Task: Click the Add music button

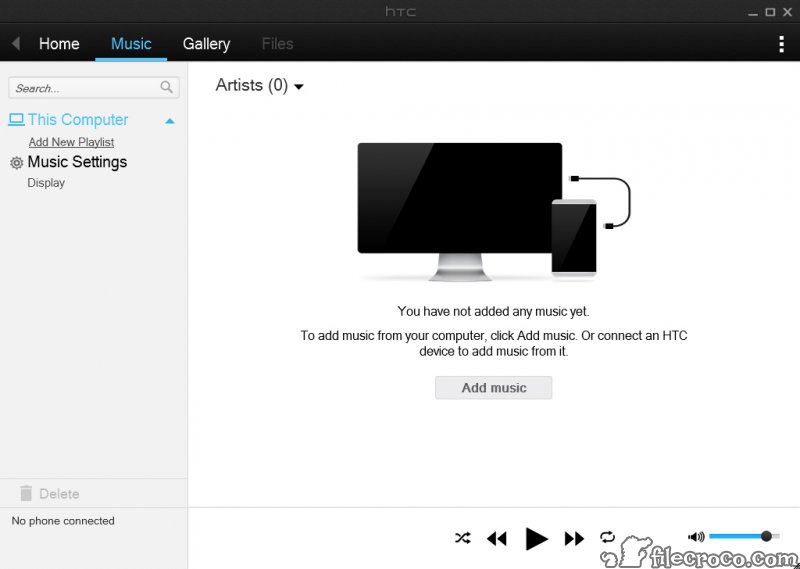Action: [x=493, y=387]
